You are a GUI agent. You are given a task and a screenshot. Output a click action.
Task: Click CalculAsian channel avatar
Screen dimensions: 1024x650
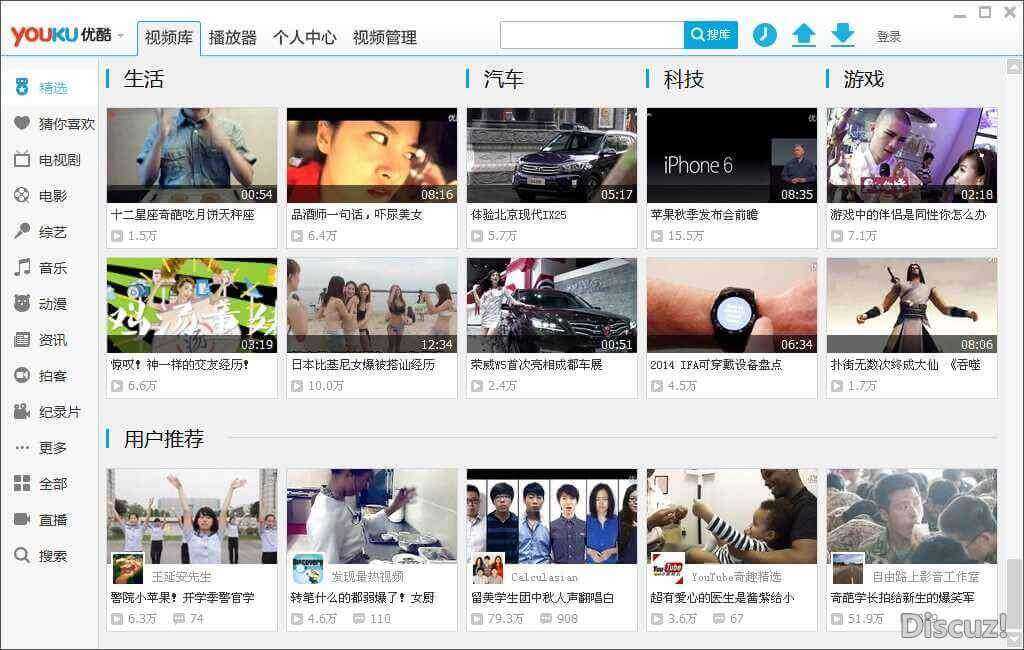[488, 568]
